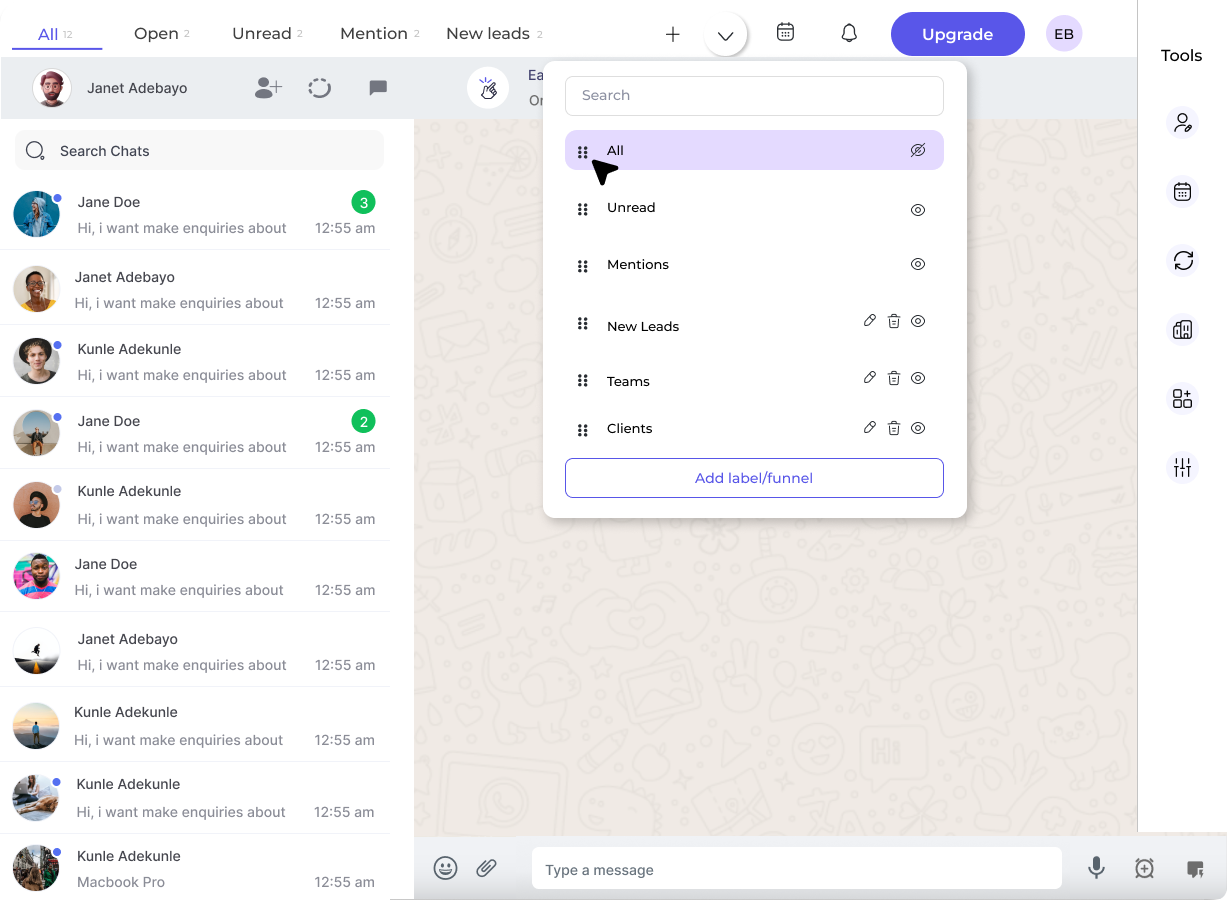1227x900 pixels.
Task: Delete the Clients label
Action: [894, 428]
